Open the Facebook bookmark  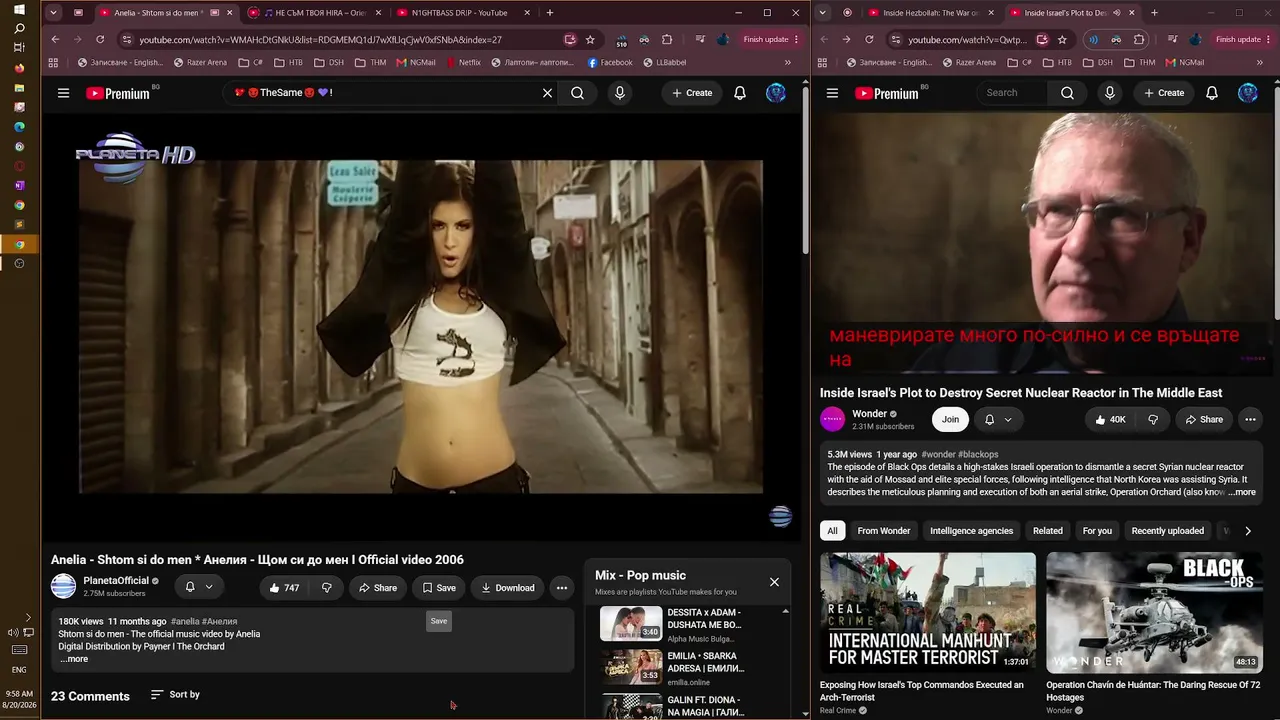610,62
